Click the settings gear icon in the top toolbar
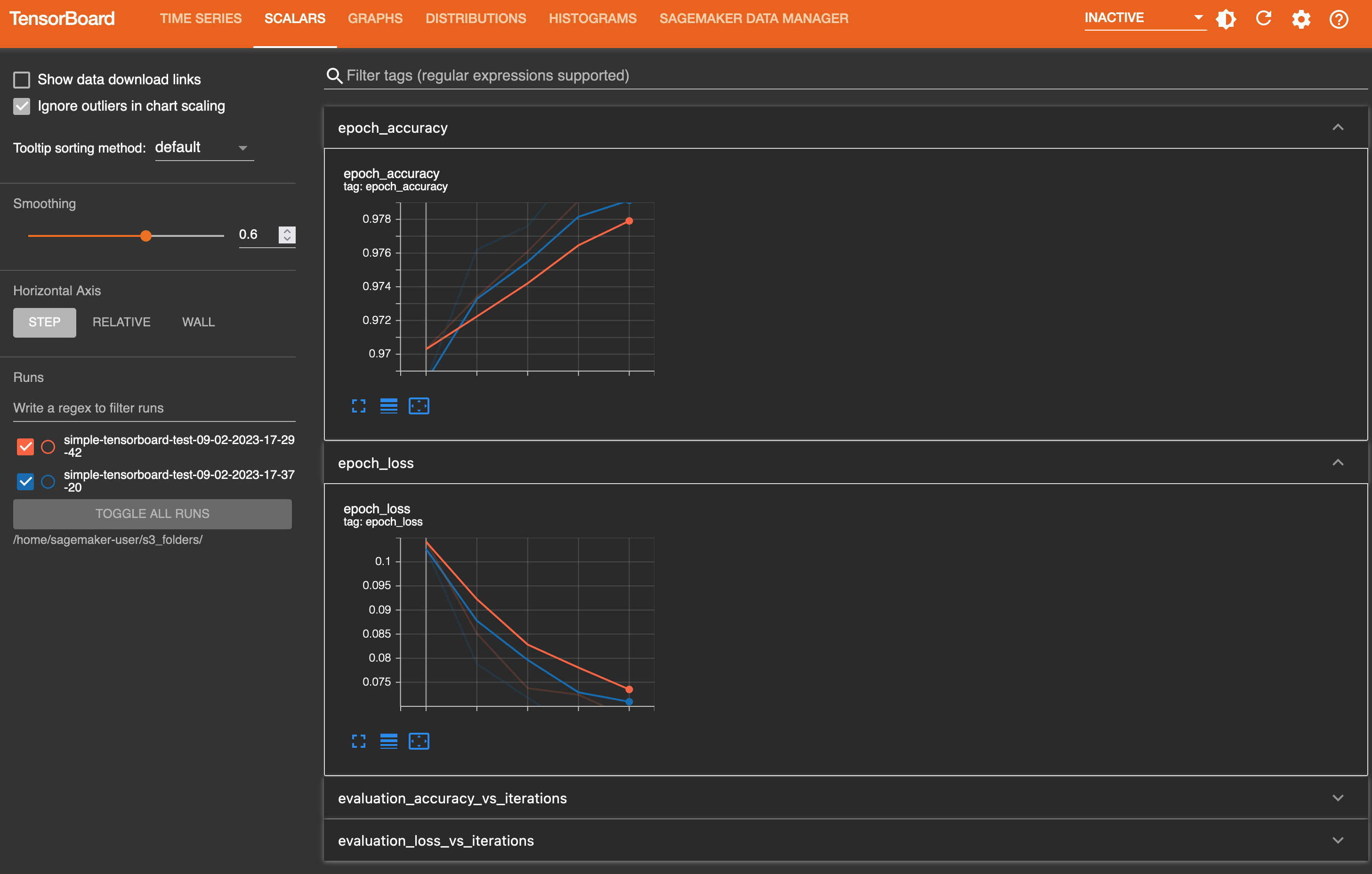The image size is (1372, 874). tap(1302, 18)
